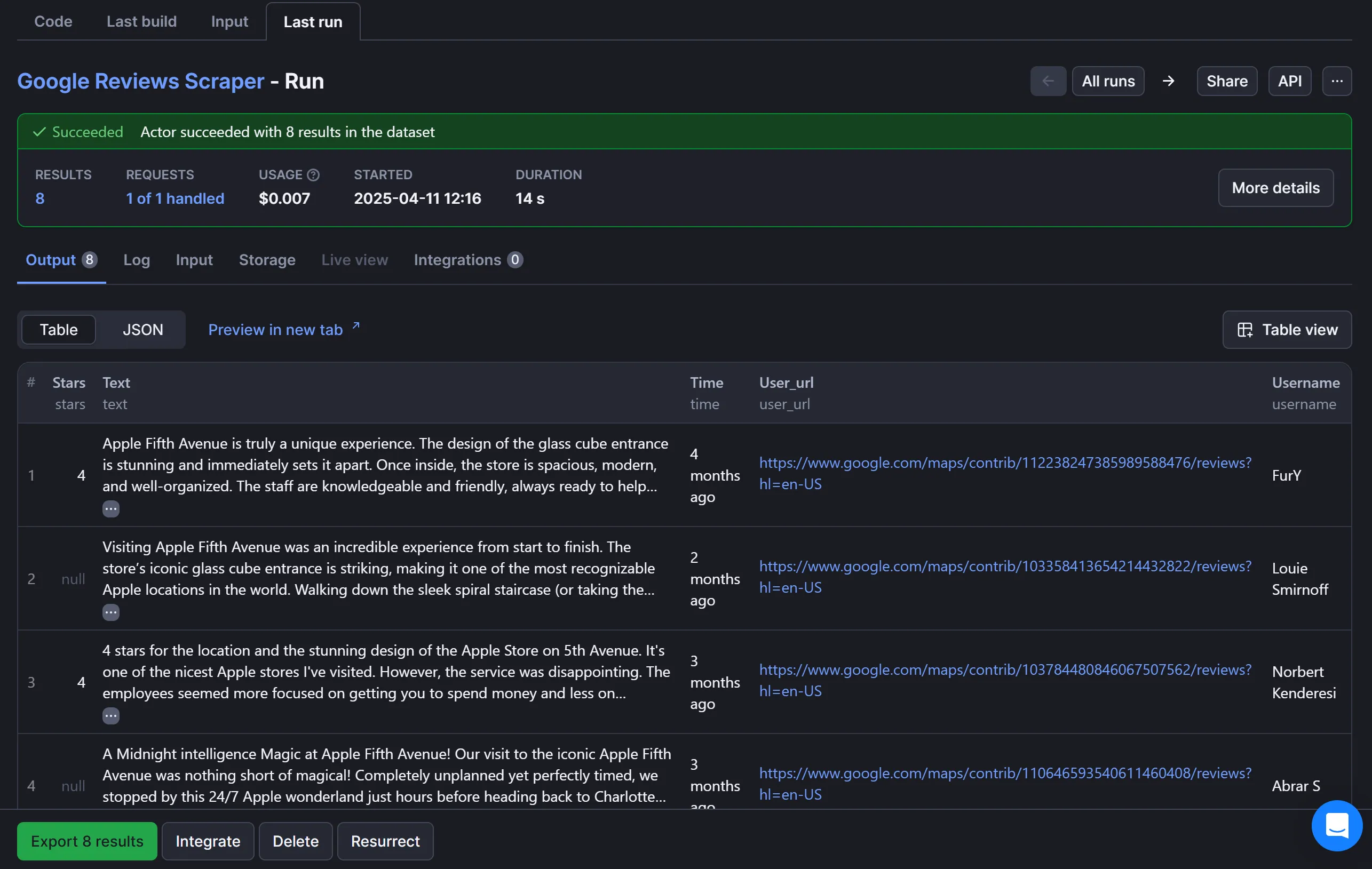Click the Resurrect button
Image resolution: width=1372 pixels, height=869 pixels.
coord(385,841)
